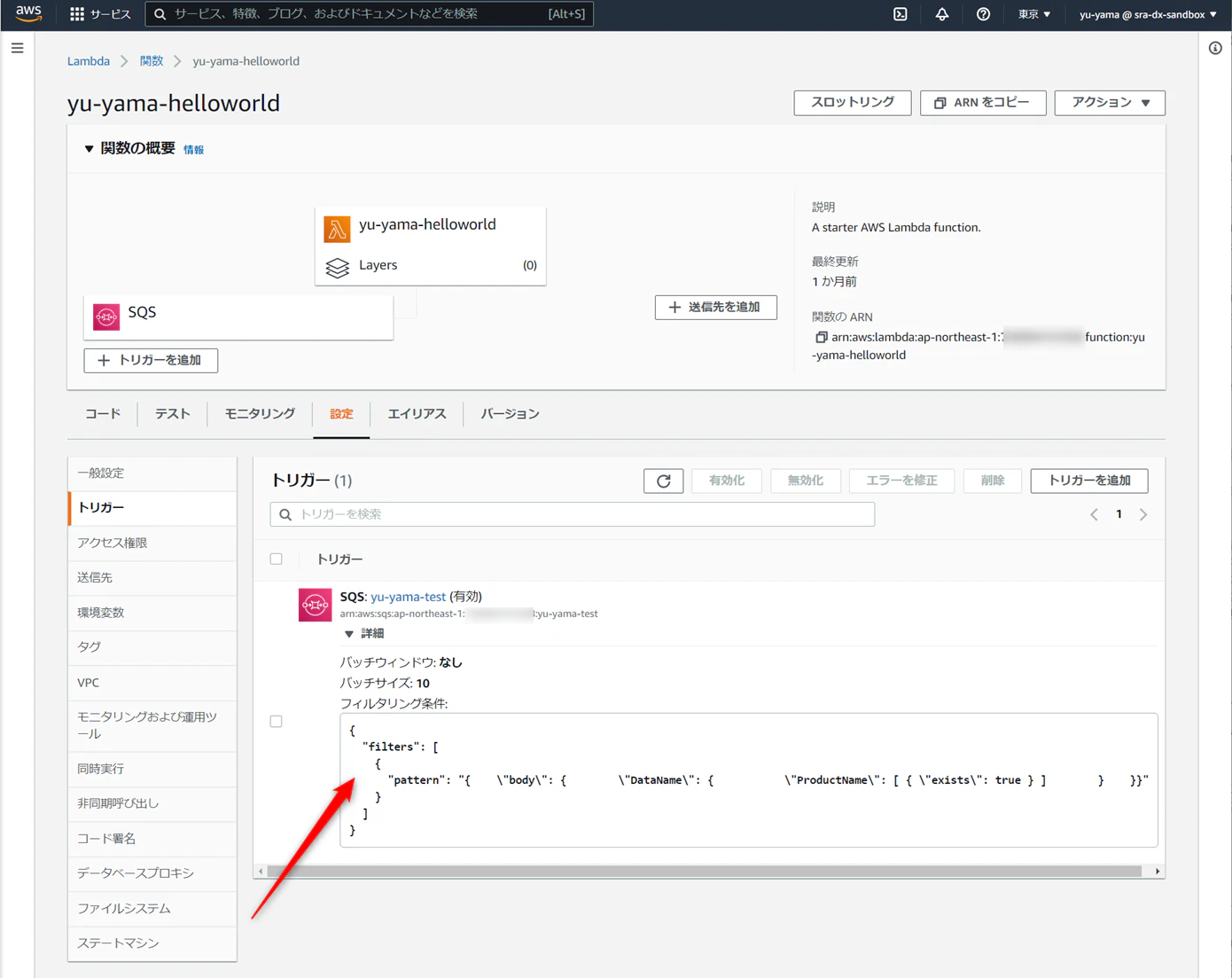This screenshot has height=978, width=1232.
Task: Switch to the Monitoring tab
Action: pos(260,414)
